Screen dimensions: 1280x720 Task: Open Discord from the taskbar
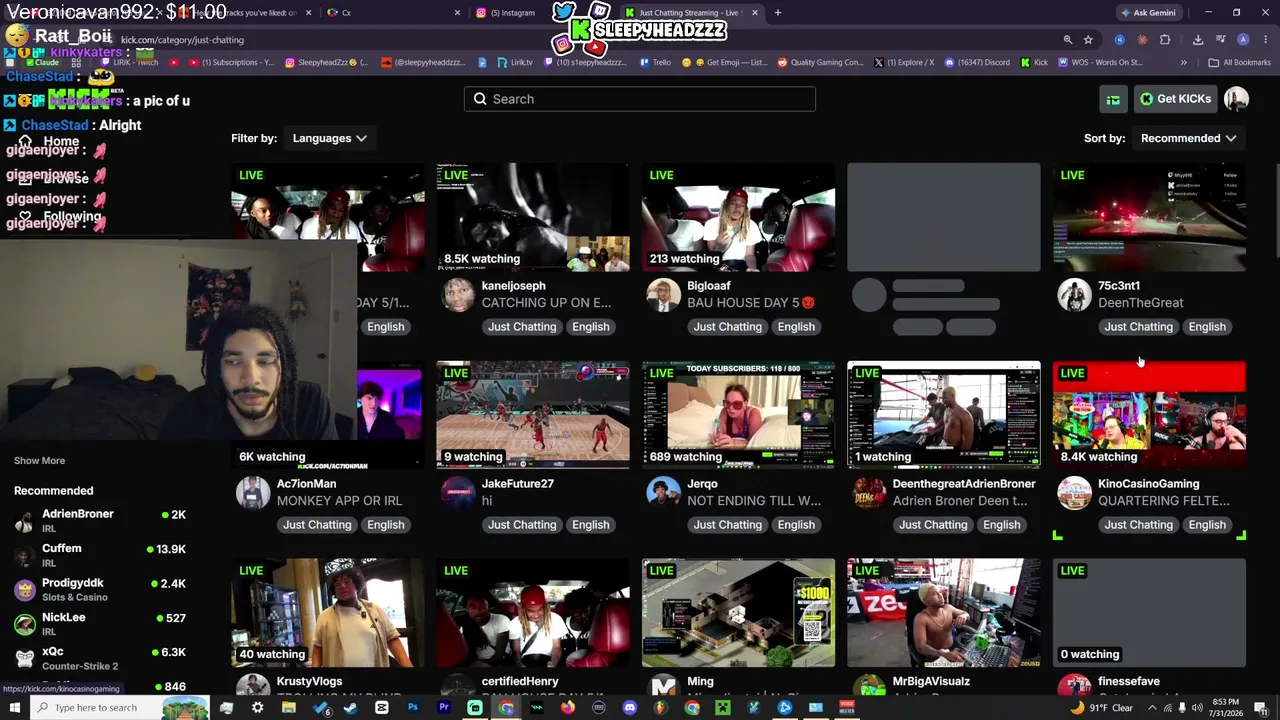point(630,708)
